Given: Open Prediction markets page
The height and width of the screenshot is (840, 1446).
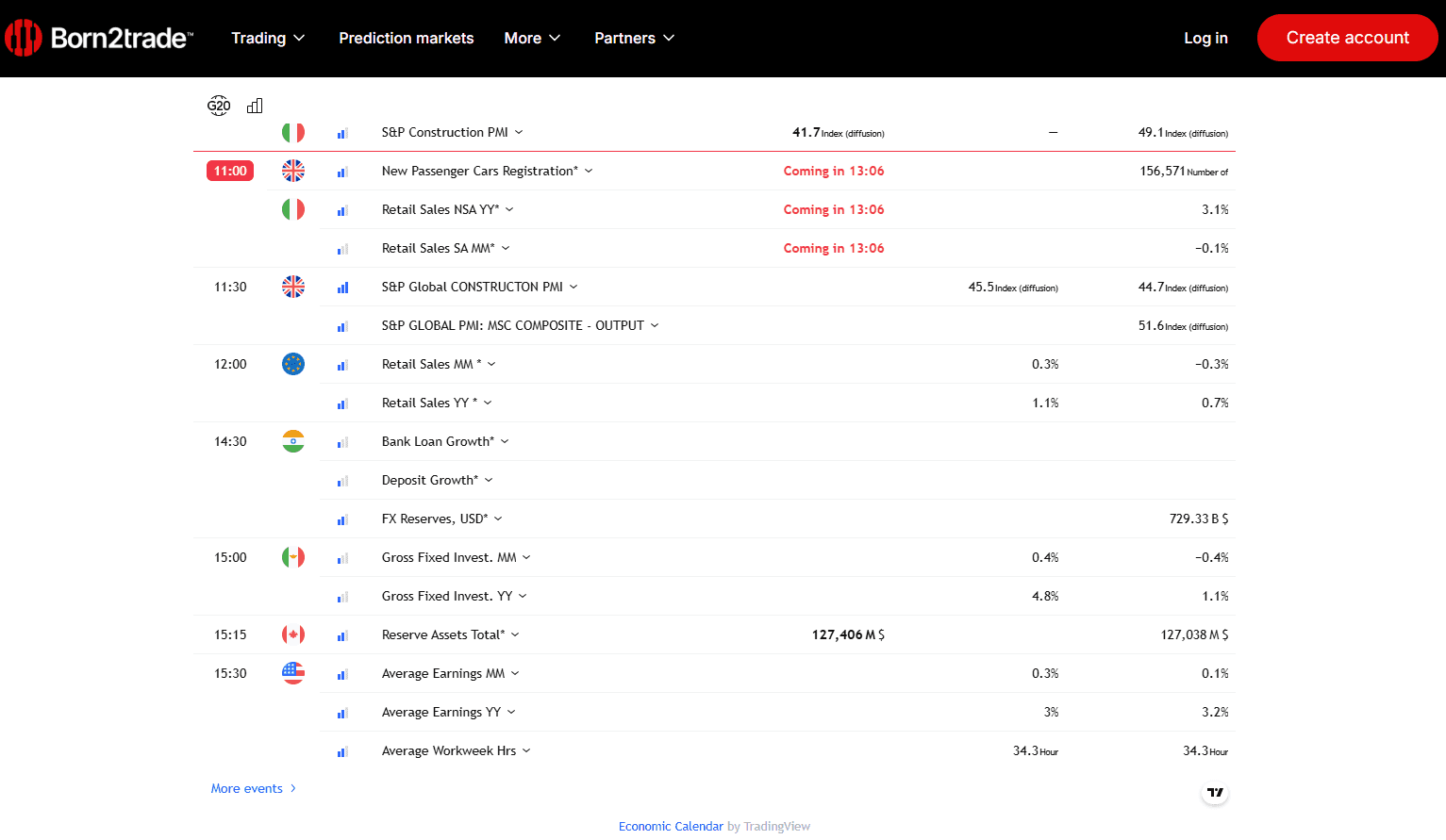Looking at the screenshot, I should tap(407, 38).
